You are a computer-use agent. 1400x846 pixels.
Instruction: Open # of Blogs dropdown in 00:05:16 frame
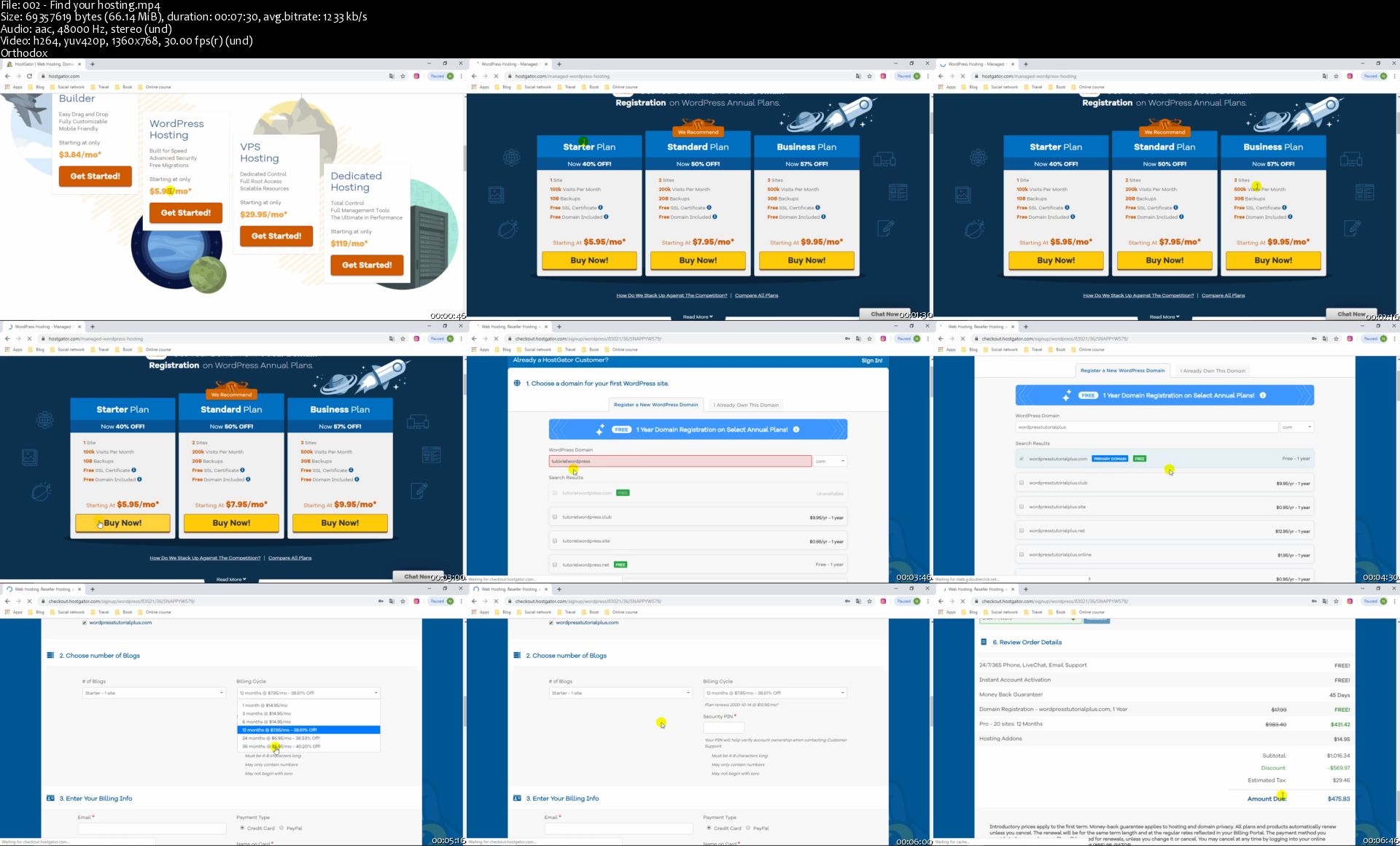(x=154, y=693)
